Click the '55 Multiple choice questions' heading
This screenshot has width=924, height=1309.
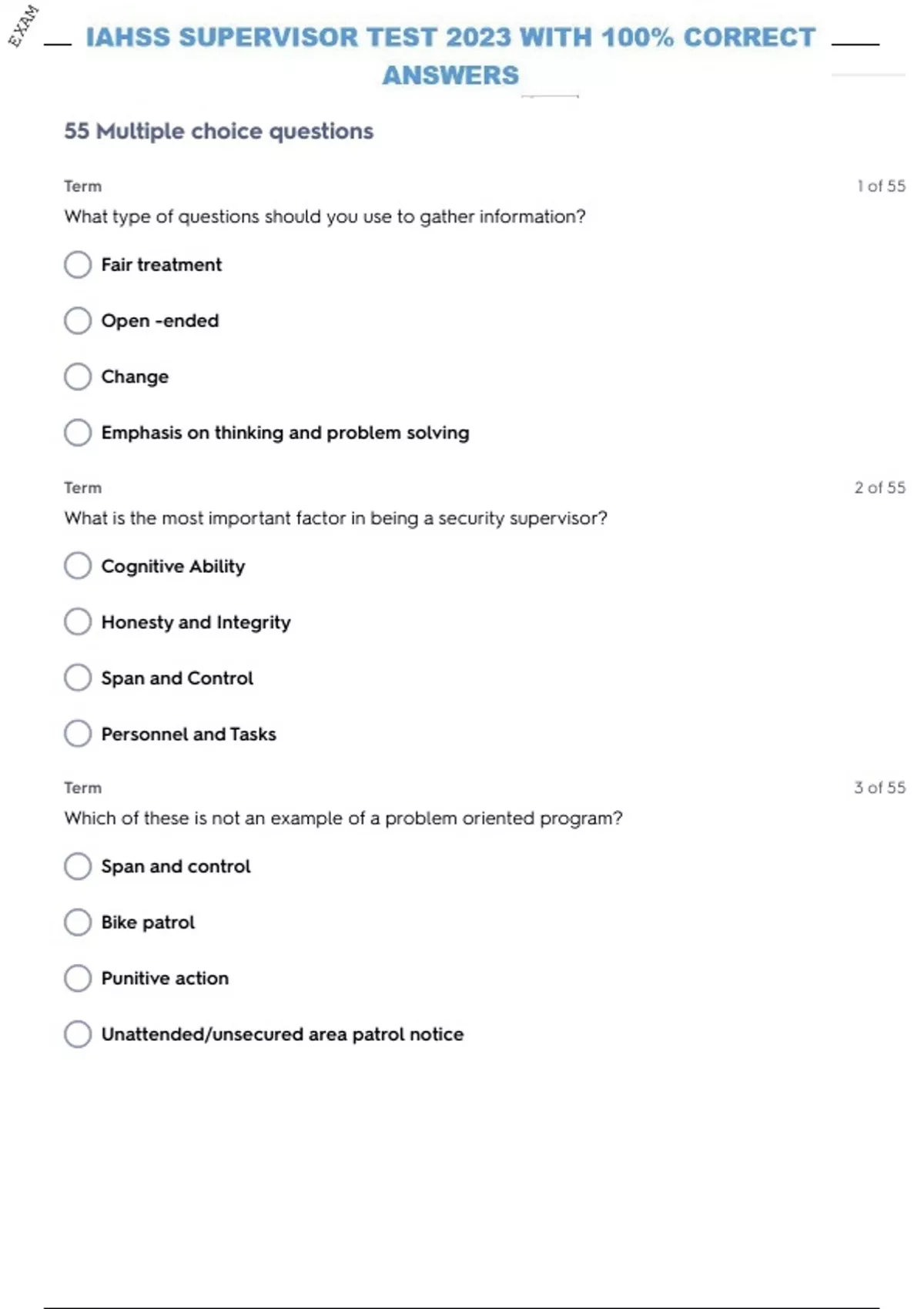pyautogui.click(x=219, y=132)
